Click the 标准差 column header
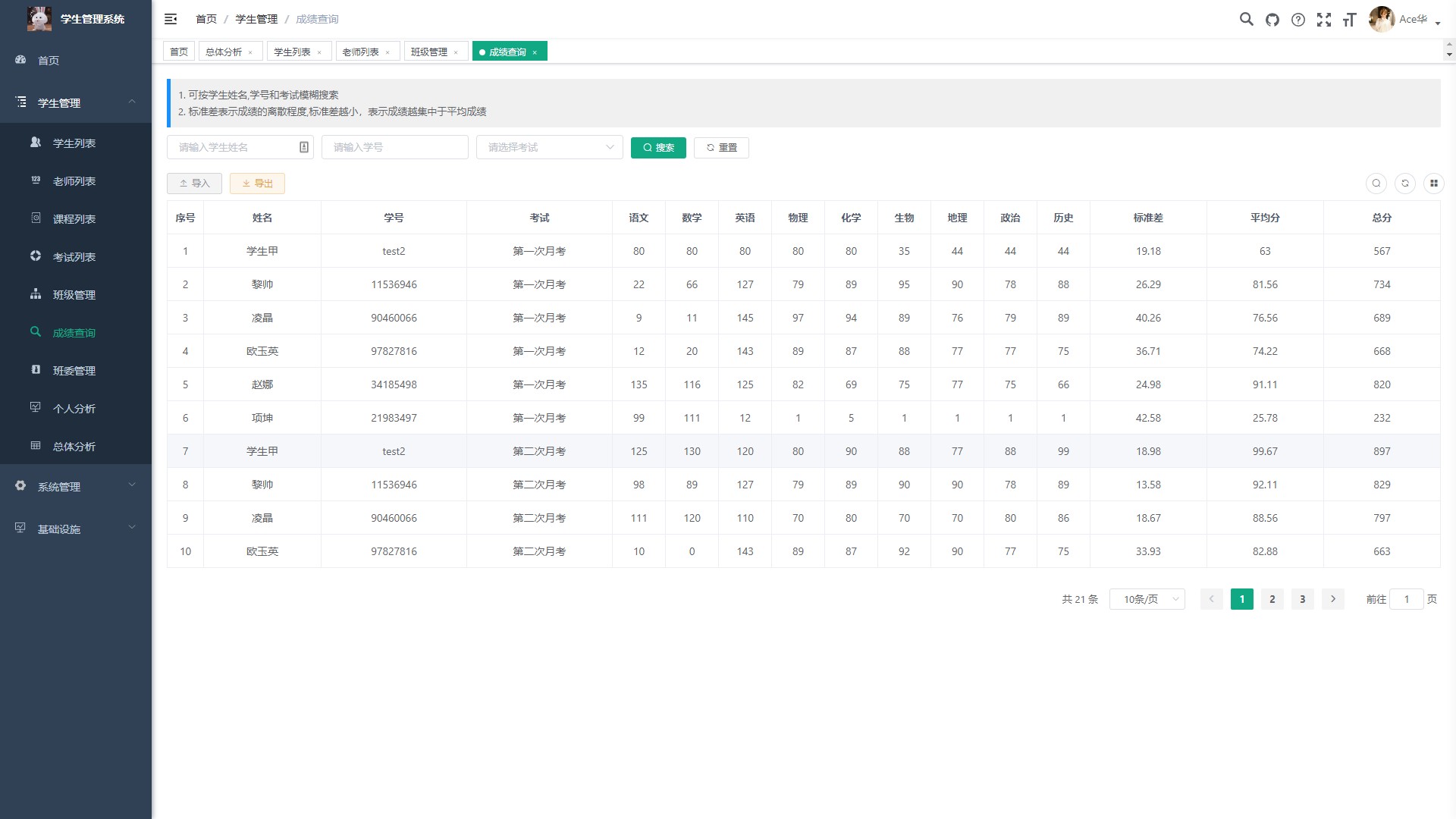 [x=1148, y=218]
